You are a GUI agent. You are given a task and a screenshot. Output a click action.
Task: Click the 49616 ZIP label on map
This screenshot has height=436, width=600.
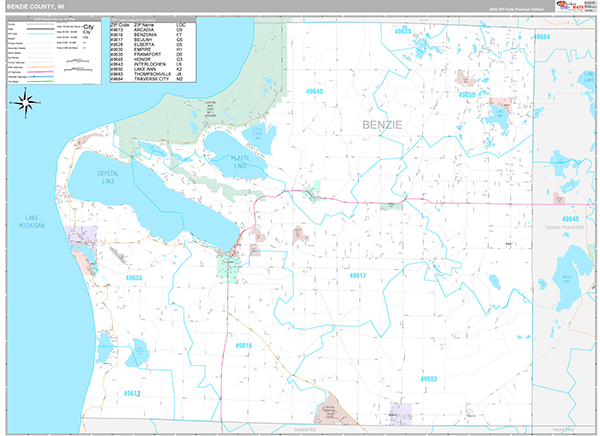click(x=243, y=346)
